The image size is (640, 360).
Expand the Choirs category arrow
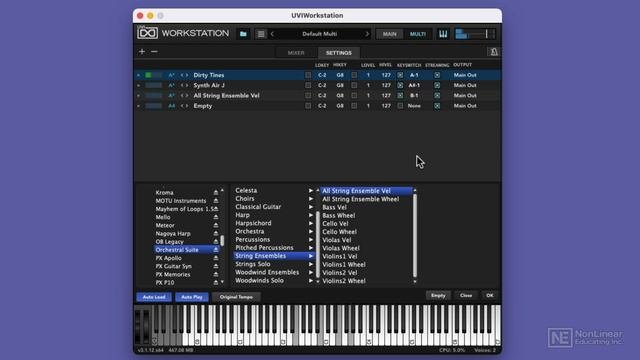311,199
